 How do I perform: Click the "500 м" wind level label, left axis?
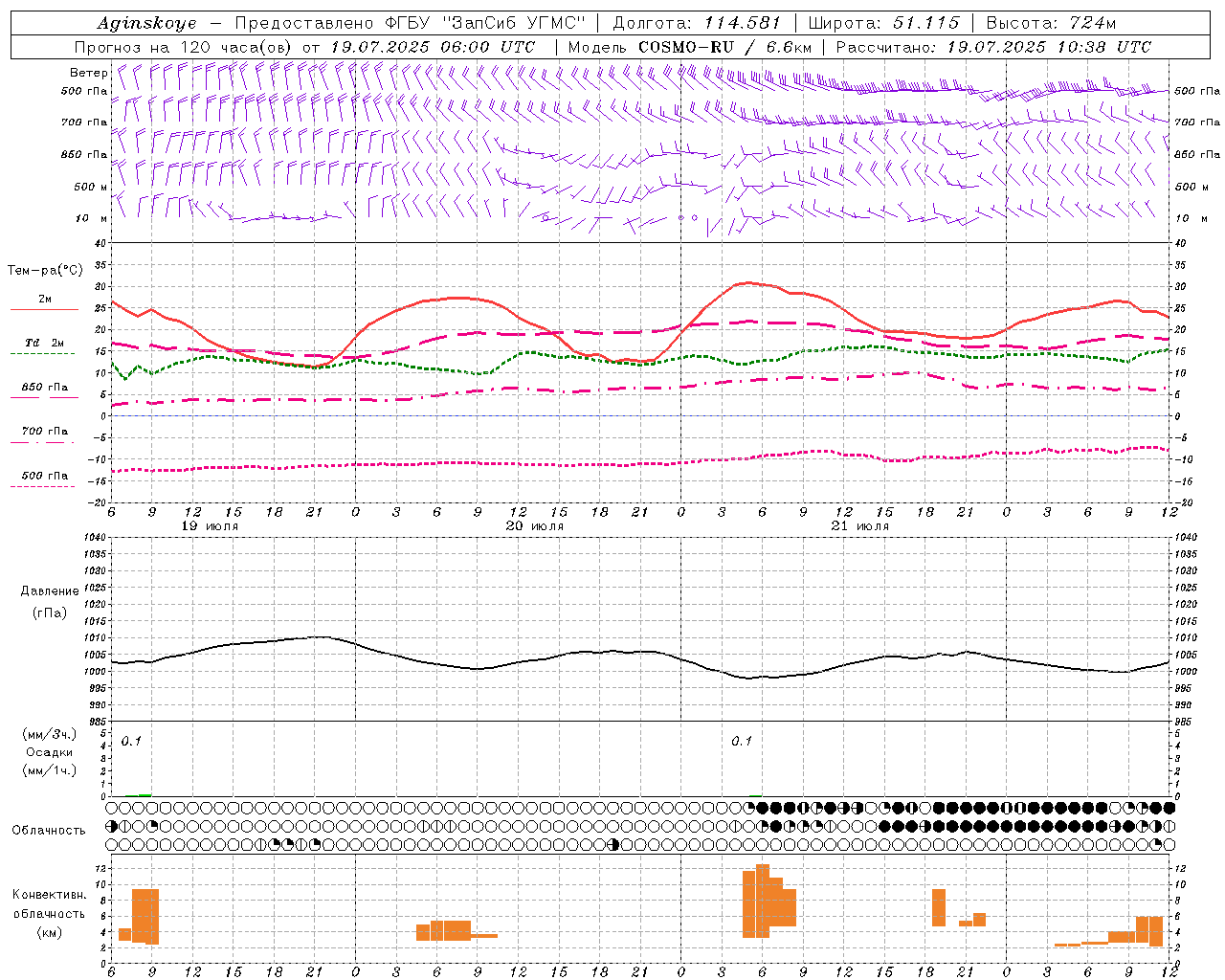[92, 187]
